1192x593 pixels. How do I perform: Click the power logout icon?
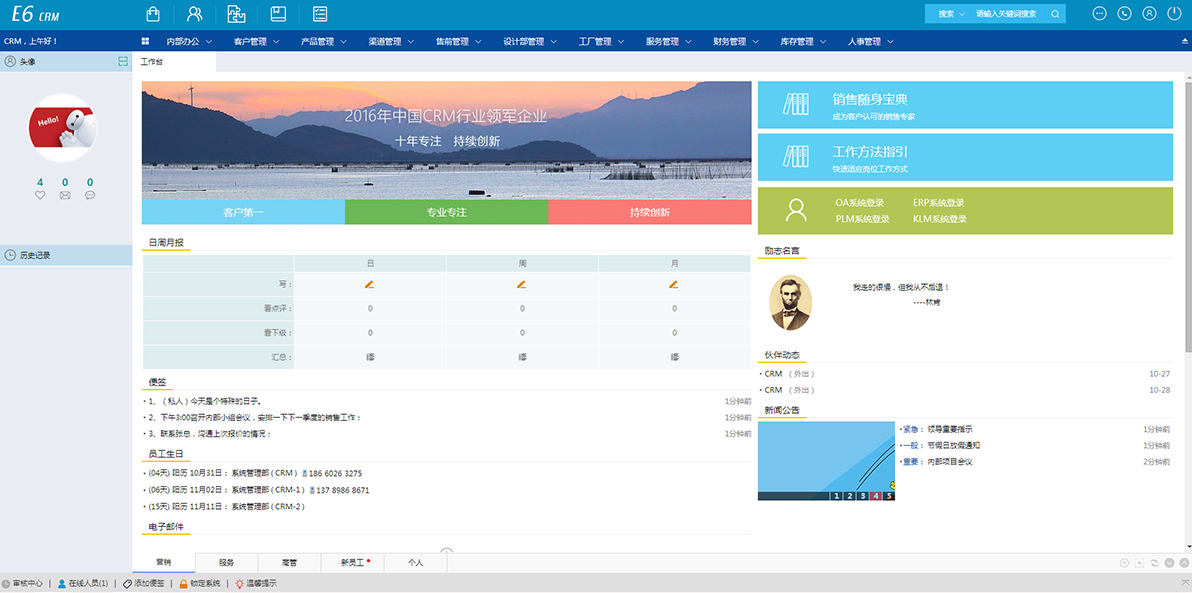pos(1174,14)
